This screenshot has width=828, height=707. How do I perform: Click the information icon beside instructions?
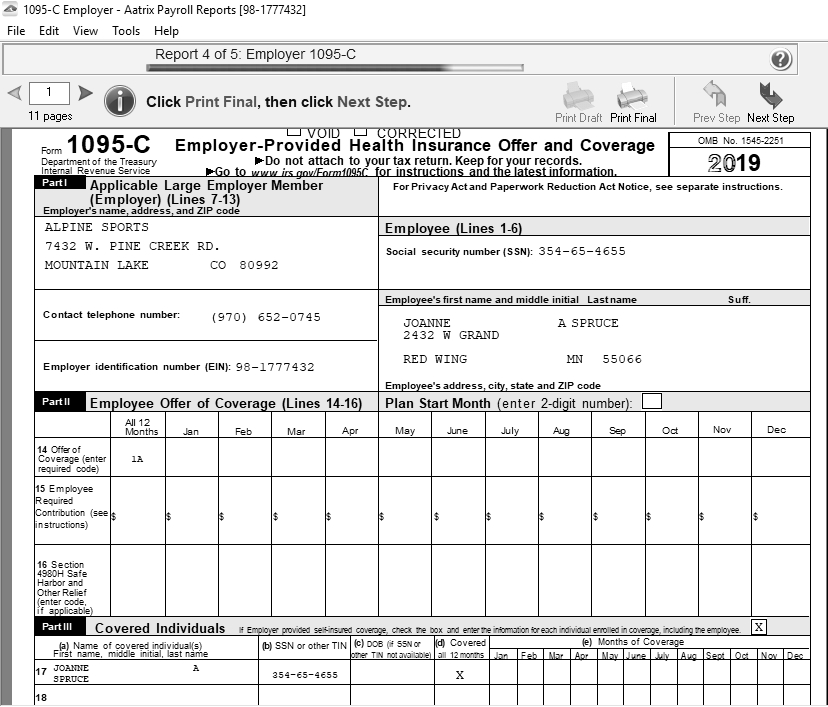(x=120, y=101)
